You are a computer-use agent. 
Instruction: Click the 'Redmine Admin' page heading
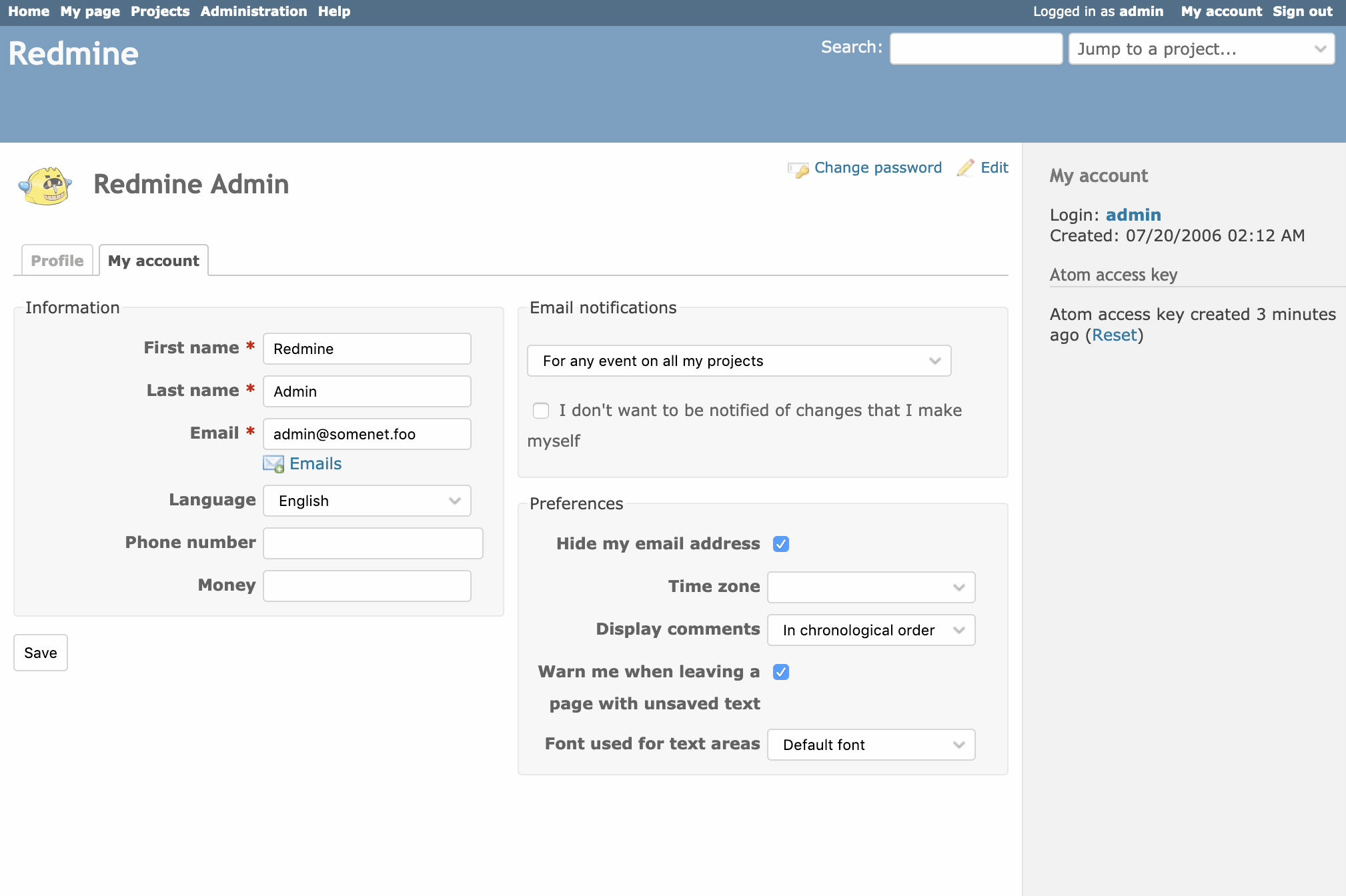pyautogui.click(x=191, y=184)
